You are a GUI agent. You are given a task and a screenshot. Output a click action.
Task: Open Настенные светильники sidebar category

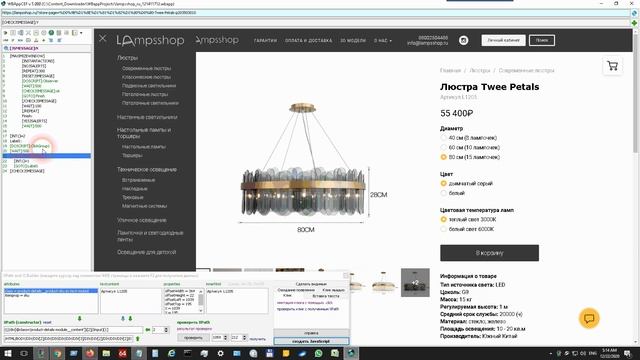147,117
